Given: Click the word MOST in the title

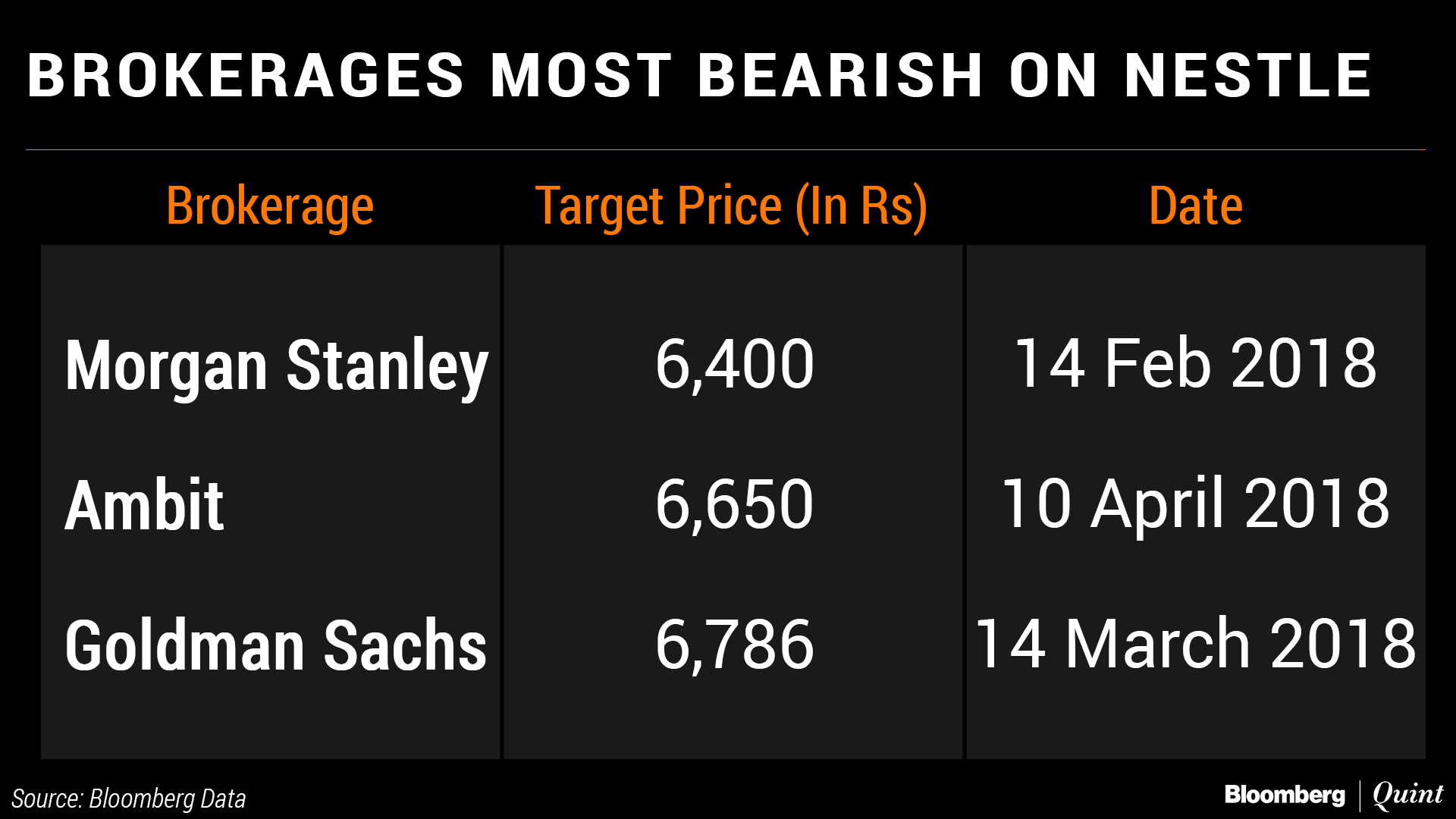Looking at the screenshot, I should (581, 76).
